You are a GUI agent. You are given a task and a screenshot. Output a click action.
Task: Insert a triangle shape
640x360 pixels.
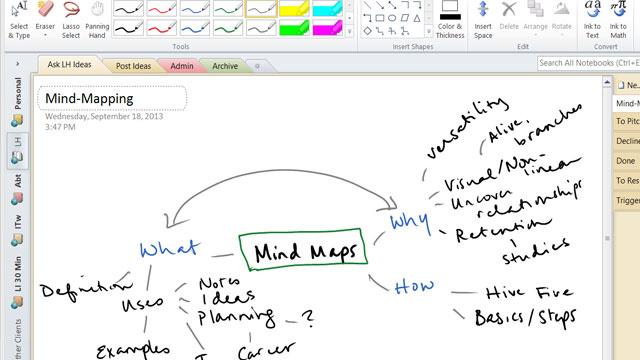tap(417, 18)
